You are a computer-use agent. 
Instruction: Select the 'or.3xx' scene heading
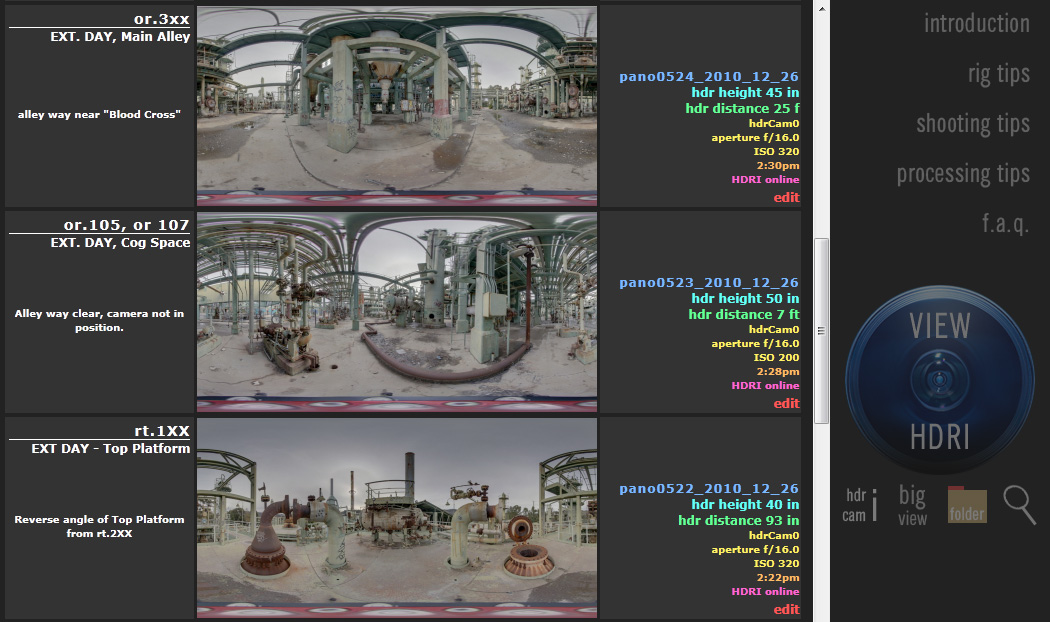(x=161, y=19)
